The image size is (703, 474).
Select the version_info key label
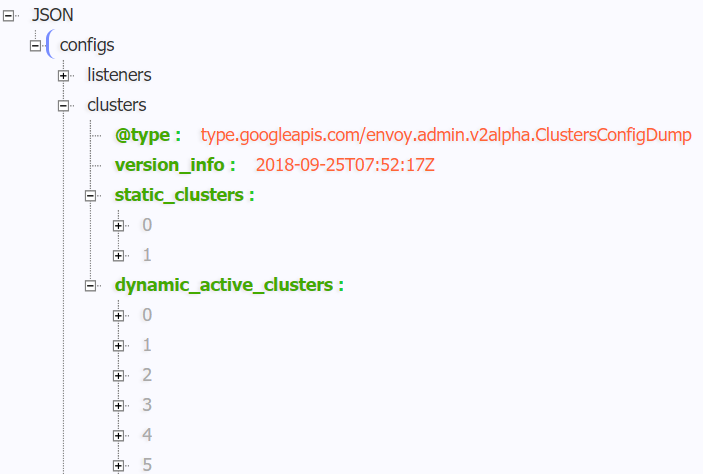tap(174, 165)
